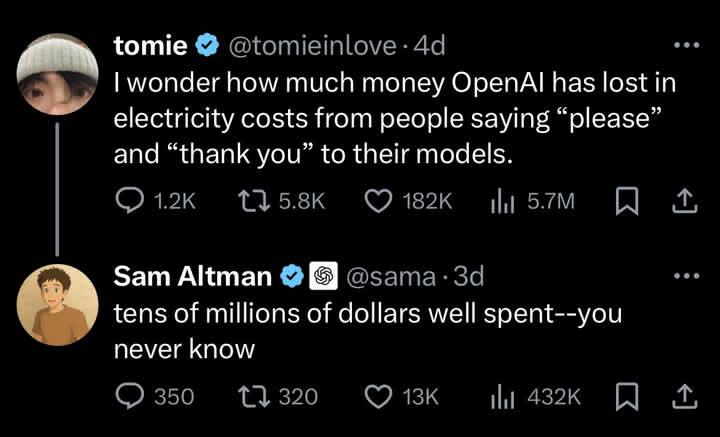Reply to tomie's tweet about electricity costs
720x437 pixels.
(129, 202)
